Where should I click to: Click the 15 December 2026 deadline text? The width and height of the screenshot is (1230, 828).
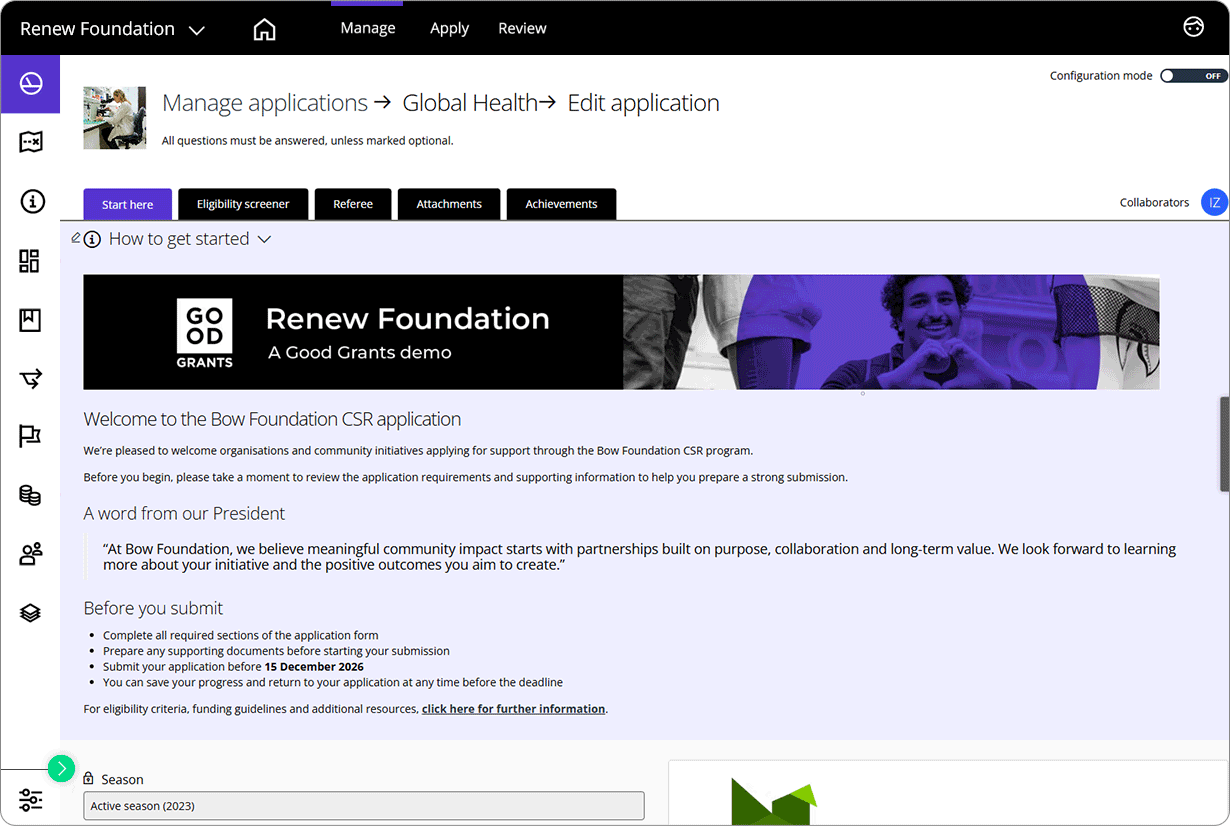pyautogui.click(x=314, y=667)
